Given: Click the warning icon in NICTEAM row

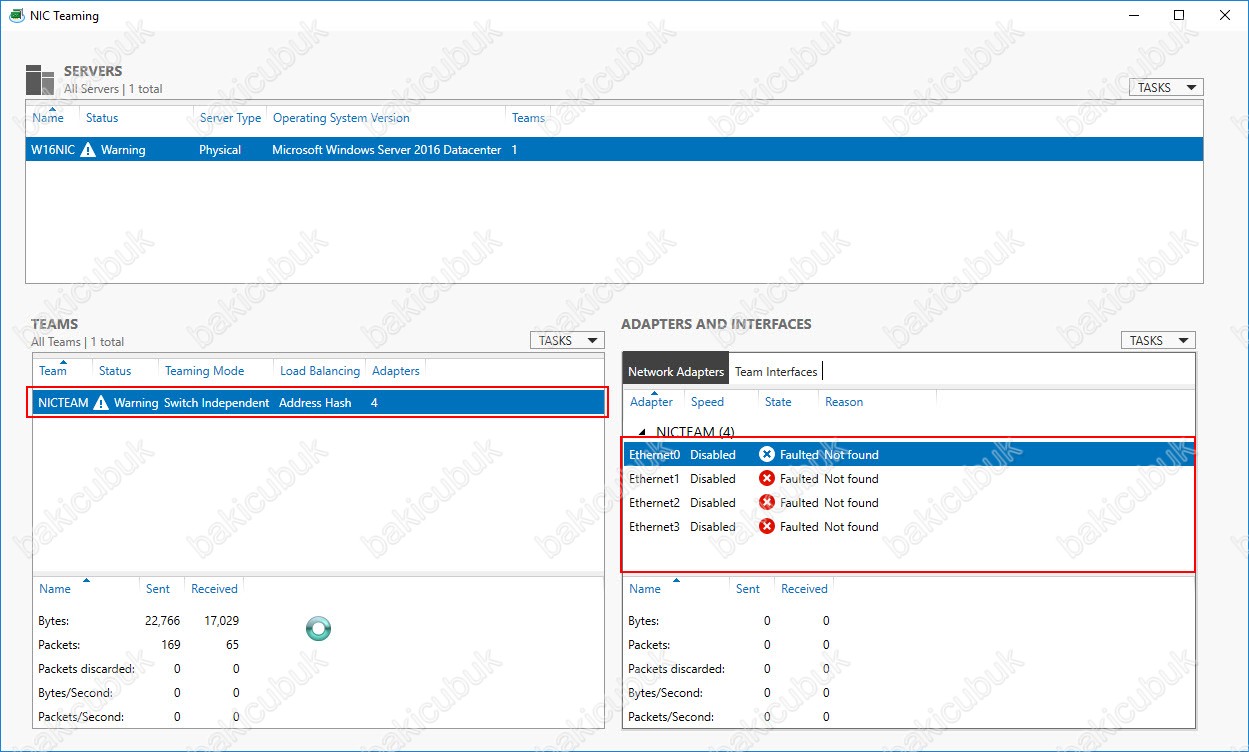Looking at the screenshot, I should click(x=101, y=403).
